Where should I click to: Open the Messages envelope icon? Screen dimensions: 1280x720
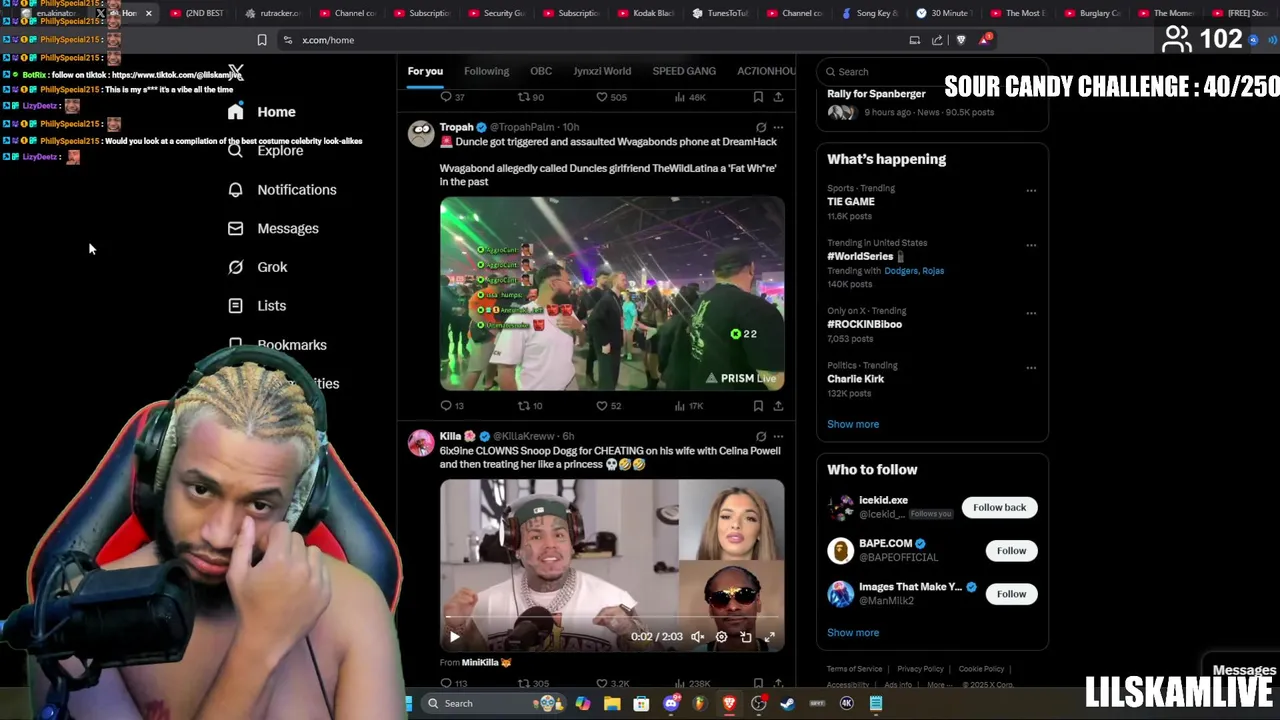pyautogui.click(x=235, y=228)
